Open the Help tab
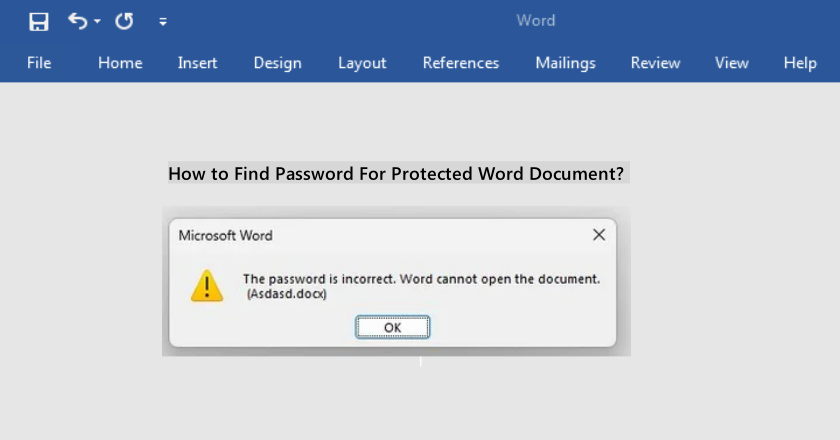 pyautogui.click(x=800, y=63)
